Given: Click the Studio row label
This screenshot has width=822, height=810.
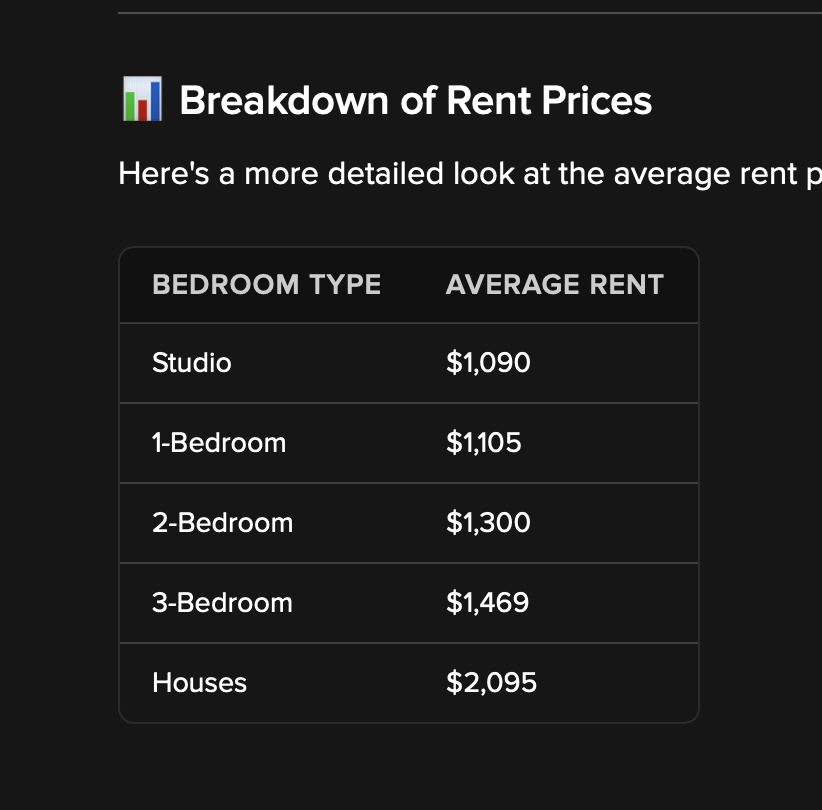Looking at the screenshot, I should [x=192, y=363].
